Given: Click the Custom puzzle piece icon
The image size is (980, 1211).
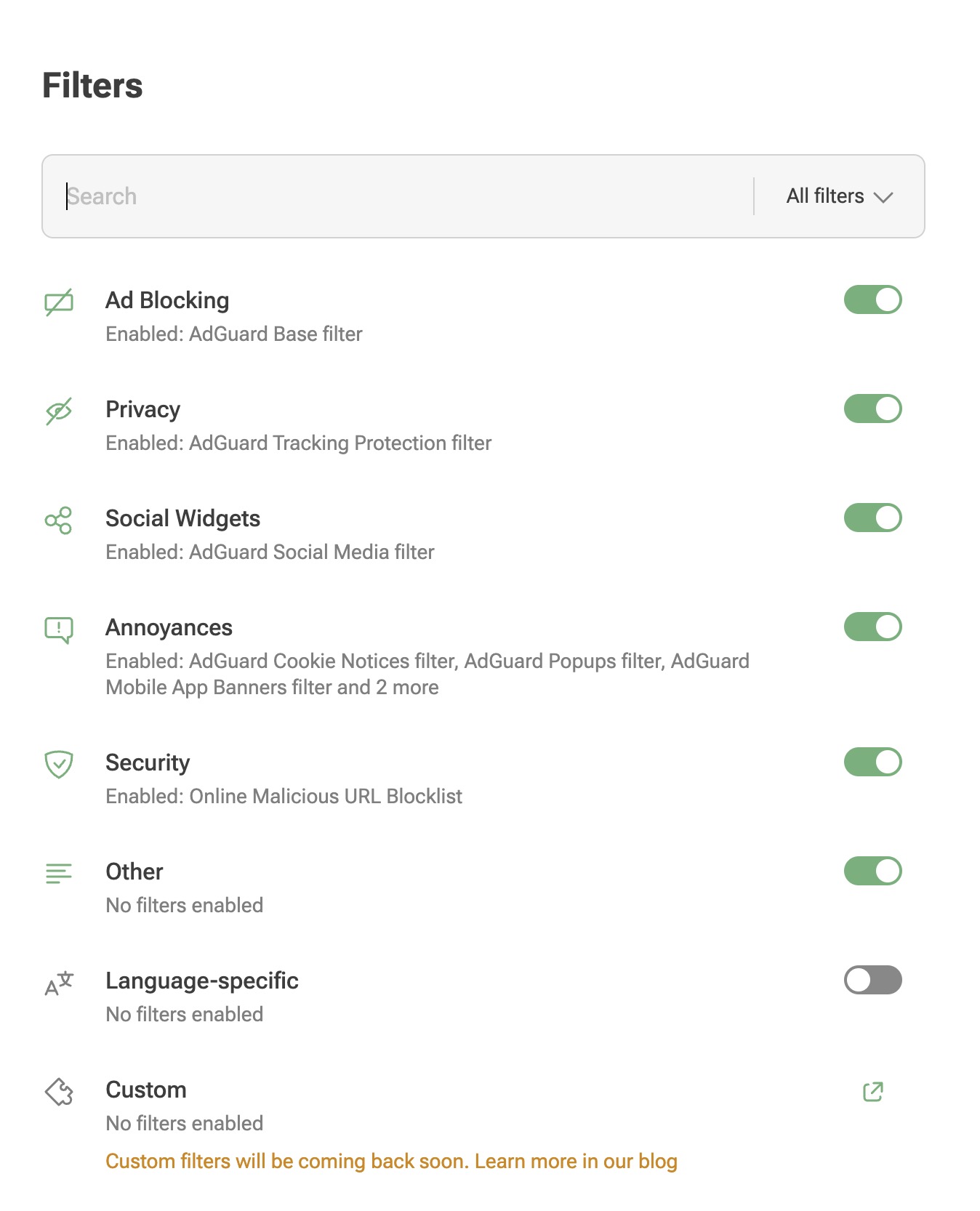Looking at the screenshot, I should (59, 1091).
